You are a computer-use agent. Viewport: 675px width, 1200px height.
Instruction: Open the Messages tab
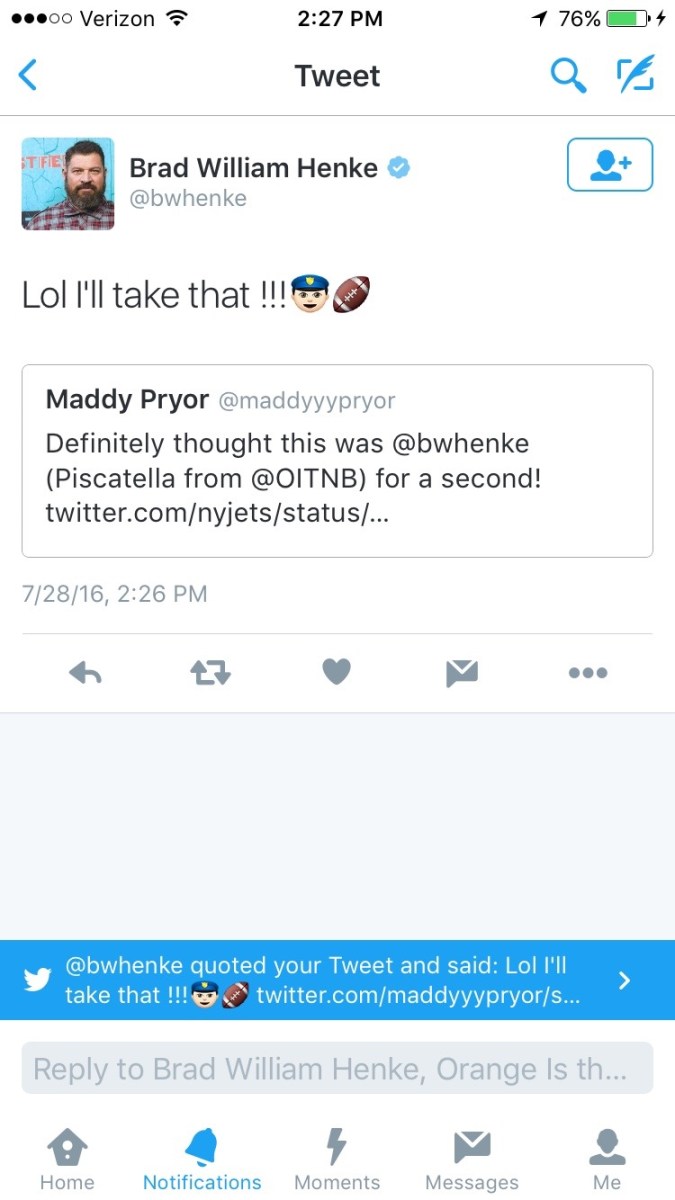472,1160
